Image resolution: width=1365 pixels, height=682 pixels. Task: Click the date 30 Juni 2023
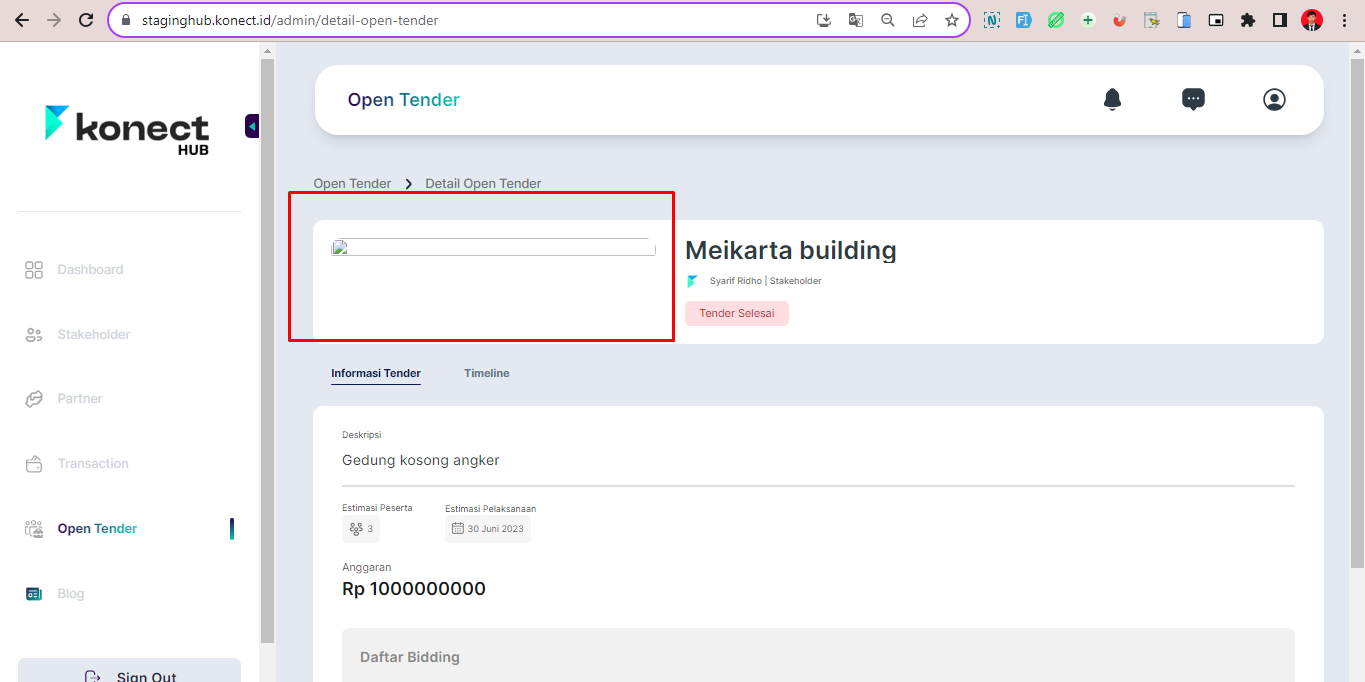[488, 529]
